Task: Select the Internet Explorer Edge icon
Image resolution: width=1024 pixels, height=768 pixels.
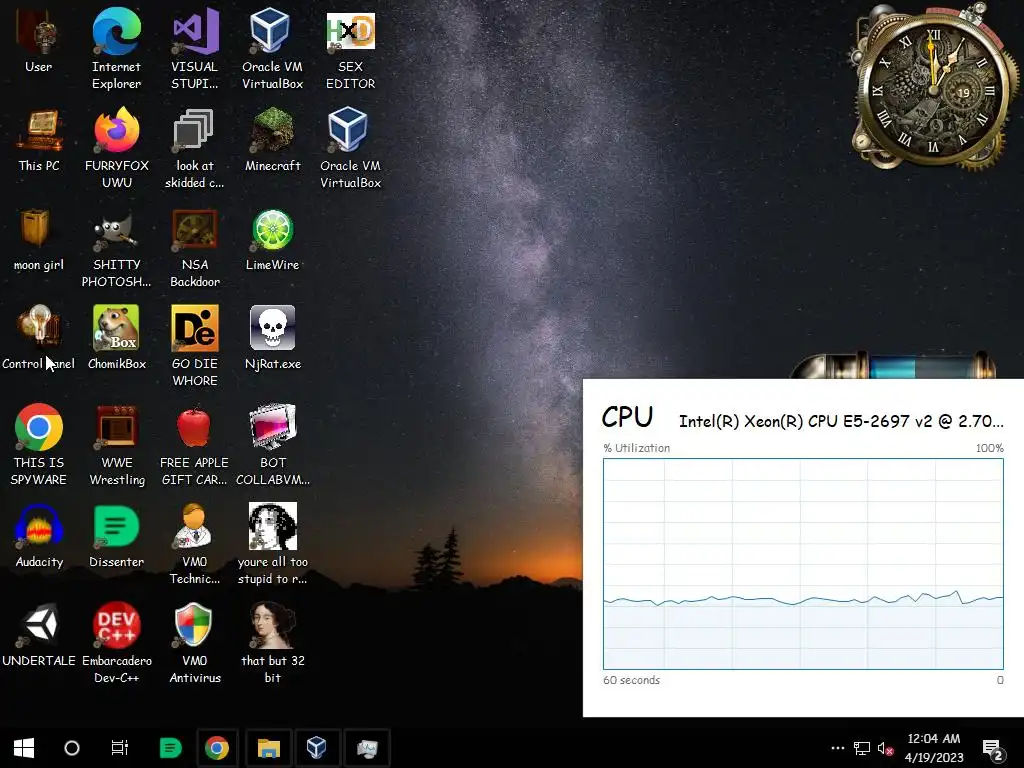Action: click(116, 48)
